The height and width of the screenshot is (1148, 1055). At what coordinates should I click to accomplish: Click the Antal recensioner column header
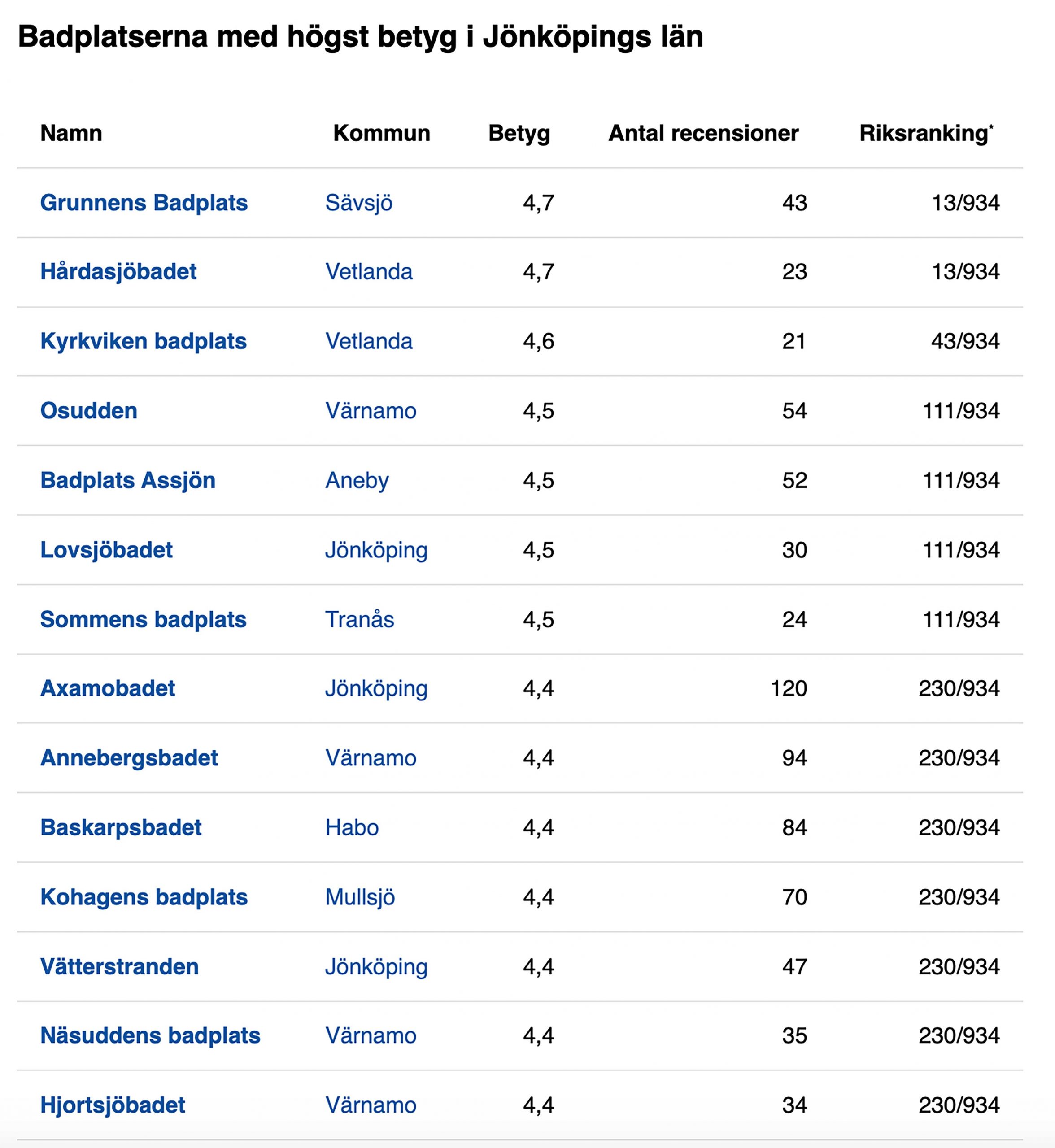tap(703, 134)
